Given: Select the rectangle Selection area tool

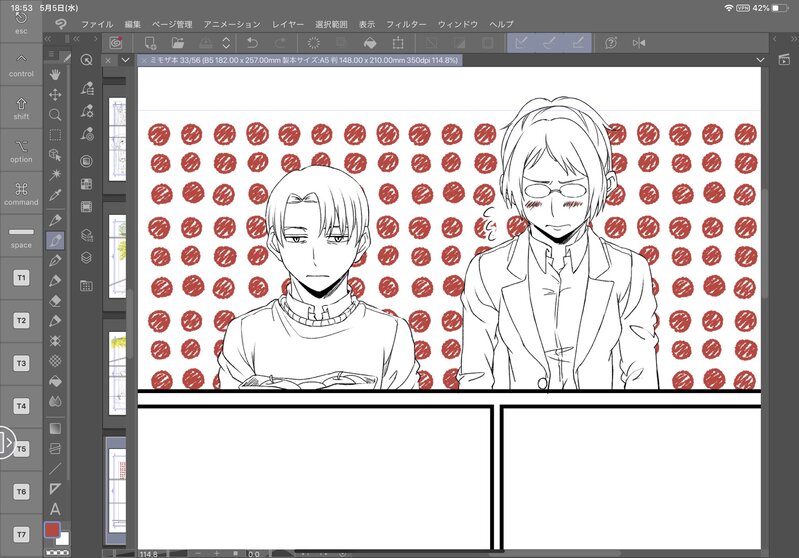Looking at the screenshot, I should click(55, 135).
